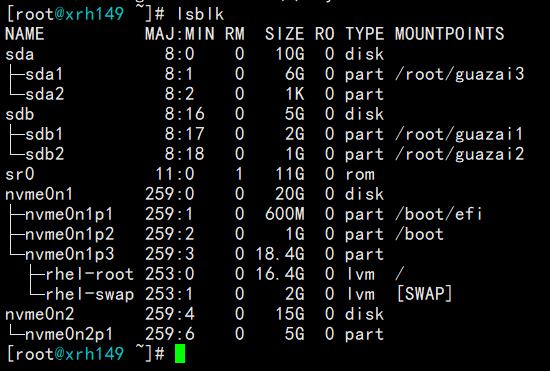Select the sdb disk name
550x371 pixels.
tap(20, 114)
